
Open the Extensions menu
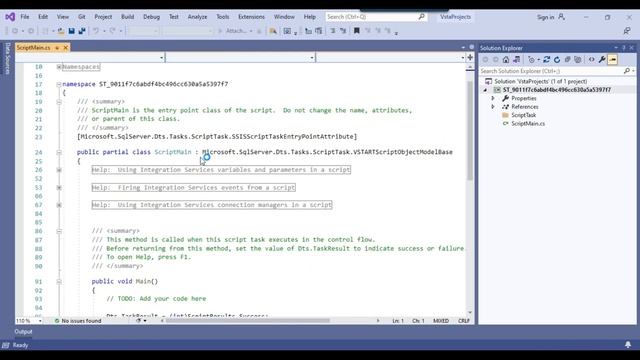251,17
